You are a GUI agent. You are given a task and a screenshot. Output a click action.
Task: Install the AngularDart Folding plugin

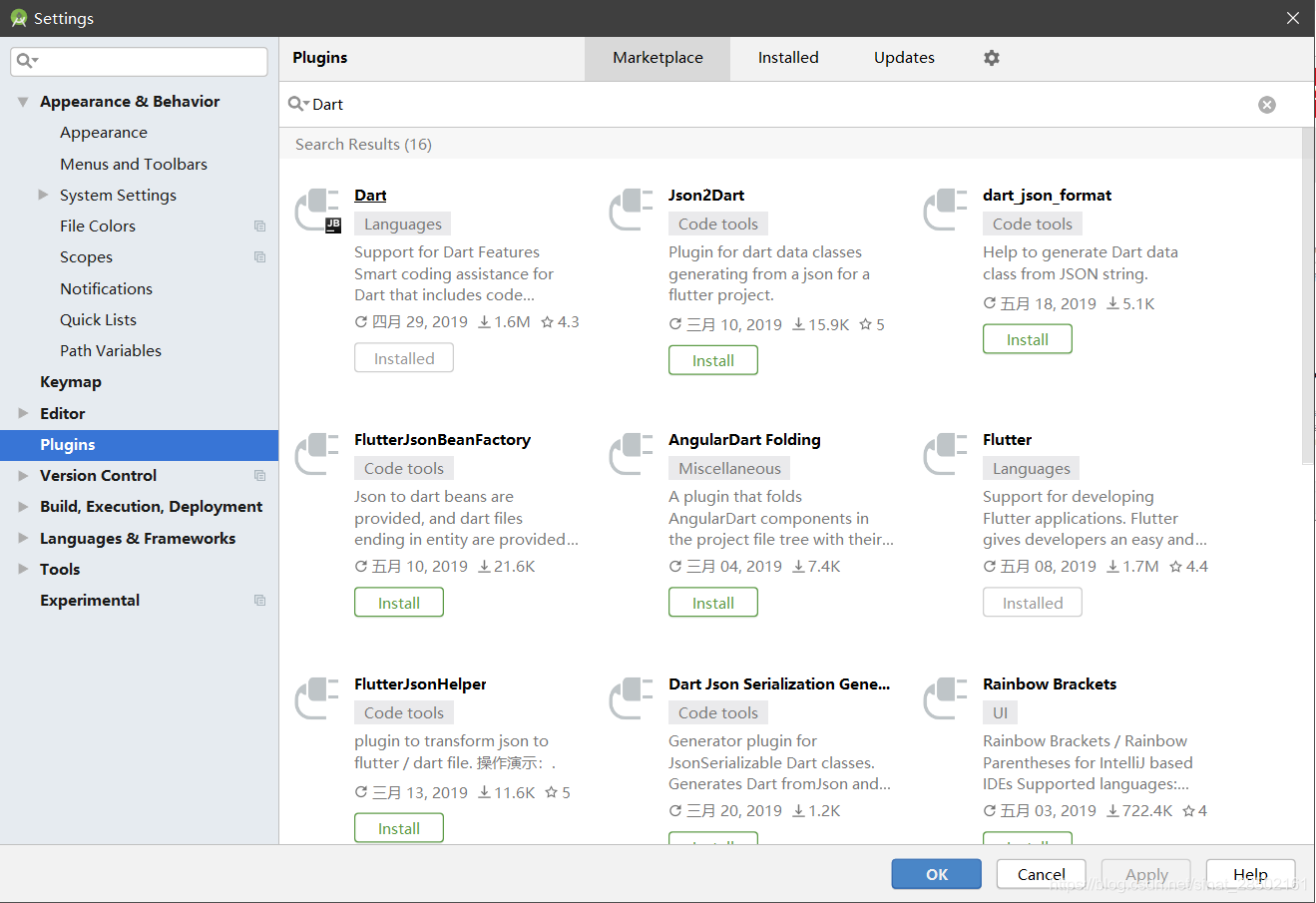(x=713, y=603)
